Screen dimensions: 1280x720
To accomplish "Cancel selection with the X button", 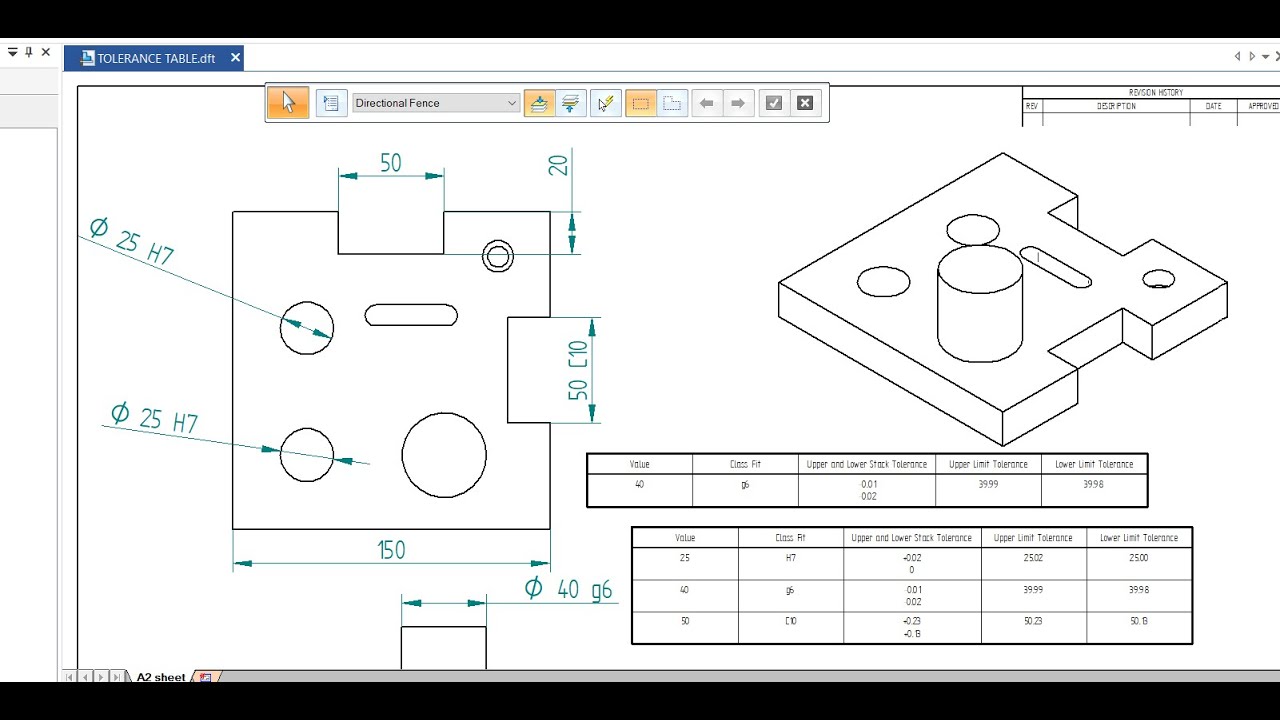I will tap(805, 103).
